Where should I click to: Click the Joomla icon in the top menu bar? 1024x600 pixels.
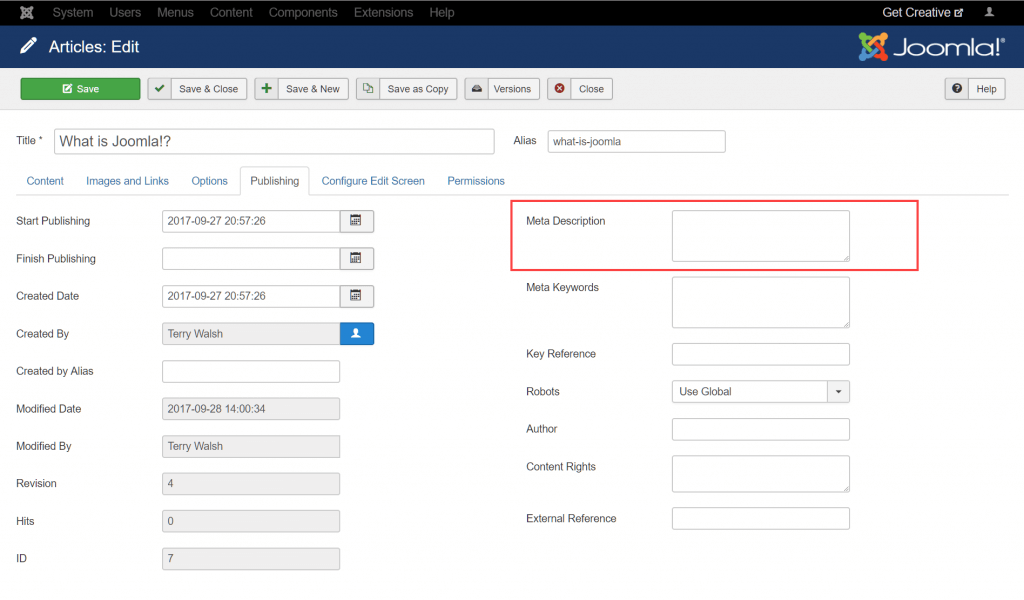click(26, 12)
